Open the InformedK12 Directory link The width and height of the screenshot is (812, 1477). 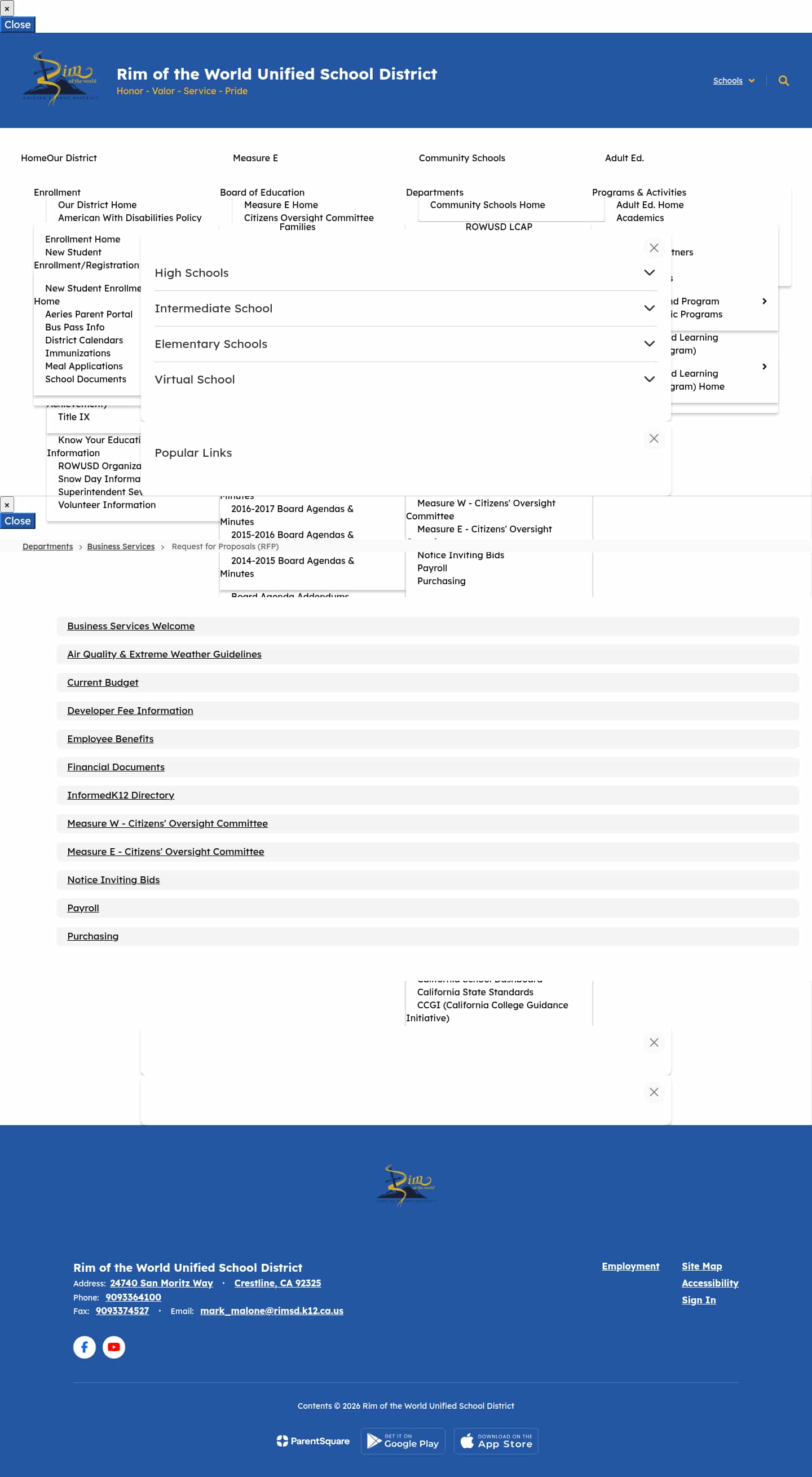coord(121,795)
